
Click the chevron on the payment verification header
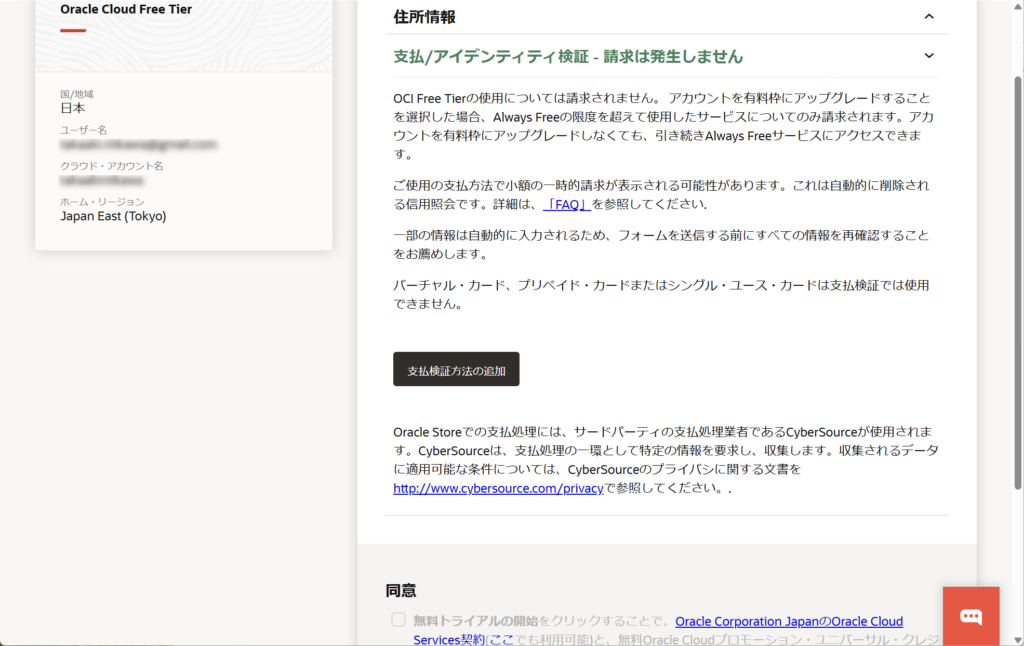pyautogui.click(x=927, y=56)
